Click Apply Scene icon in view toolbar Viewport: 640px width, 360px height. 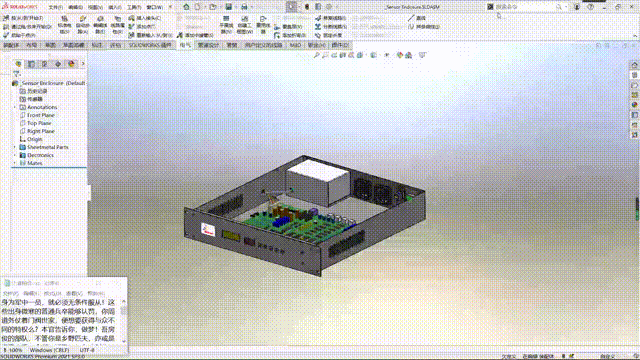coord(408,55)
